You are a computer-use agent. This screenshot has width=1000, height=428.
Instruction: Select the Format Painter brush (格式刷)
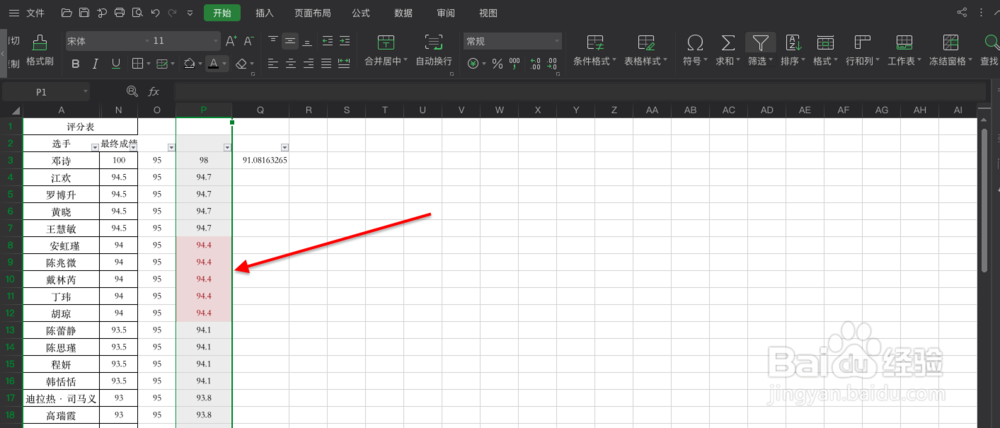coord(40,51)
